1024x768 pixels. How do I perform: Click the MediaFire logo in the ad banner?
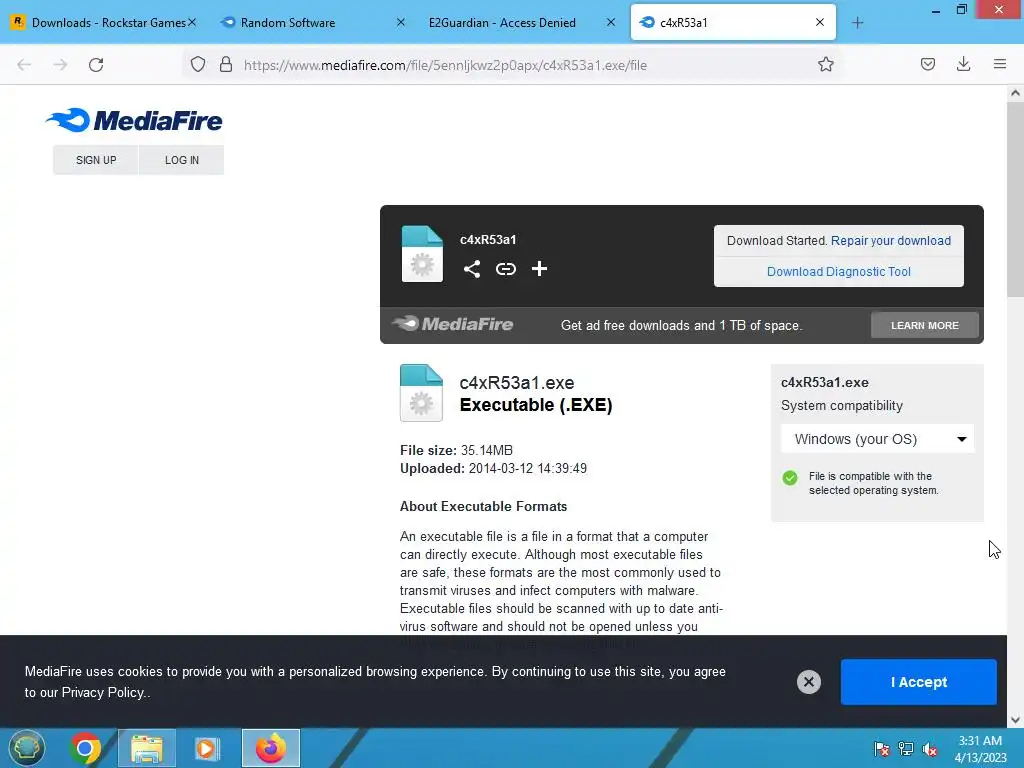[x=453, y=324]
